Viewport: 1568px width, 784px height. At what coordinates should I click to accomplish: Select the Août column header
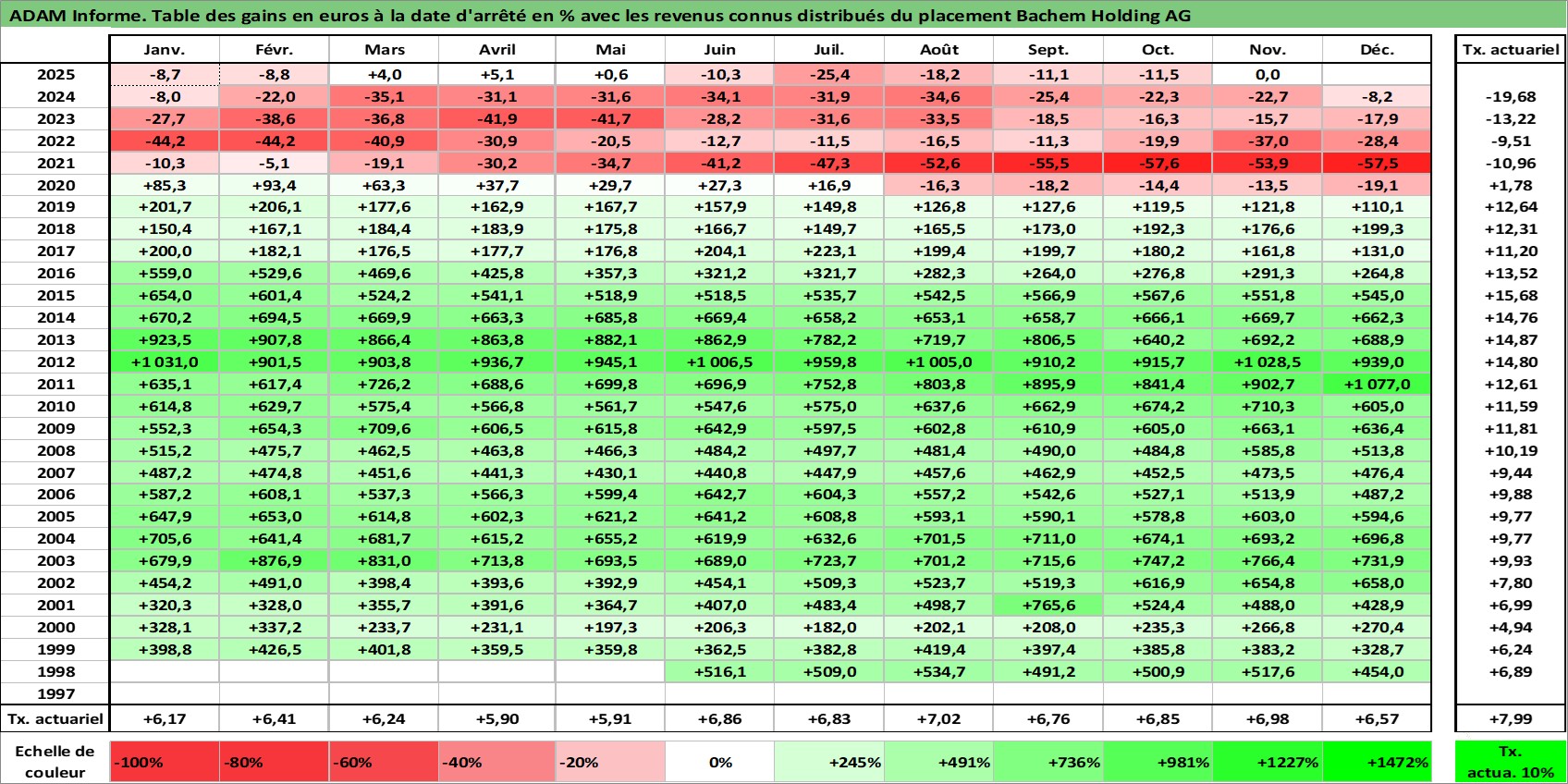click(938, 50)
